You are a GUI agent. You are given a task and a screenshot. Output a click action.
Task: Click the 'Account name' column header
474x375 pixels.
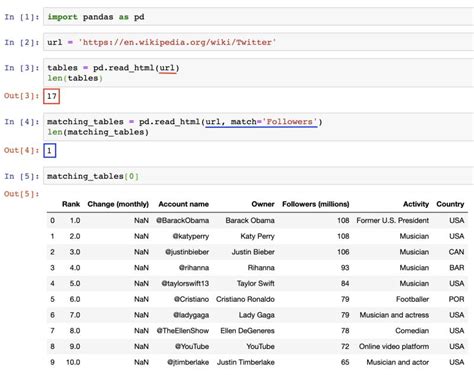click(184, 204)
